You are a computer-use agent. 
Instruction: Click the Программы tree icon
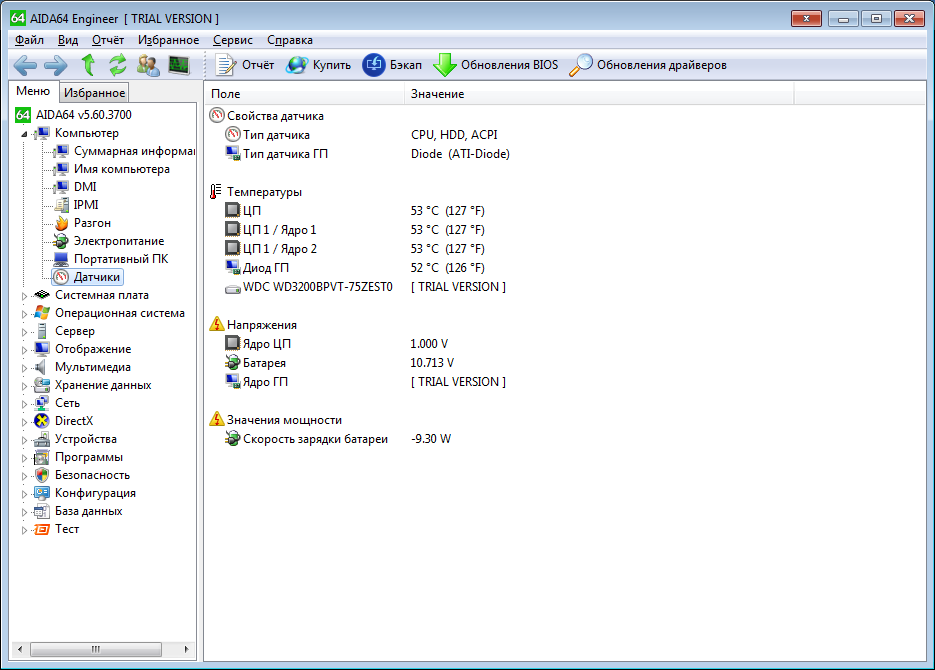[x=42, y=457]
